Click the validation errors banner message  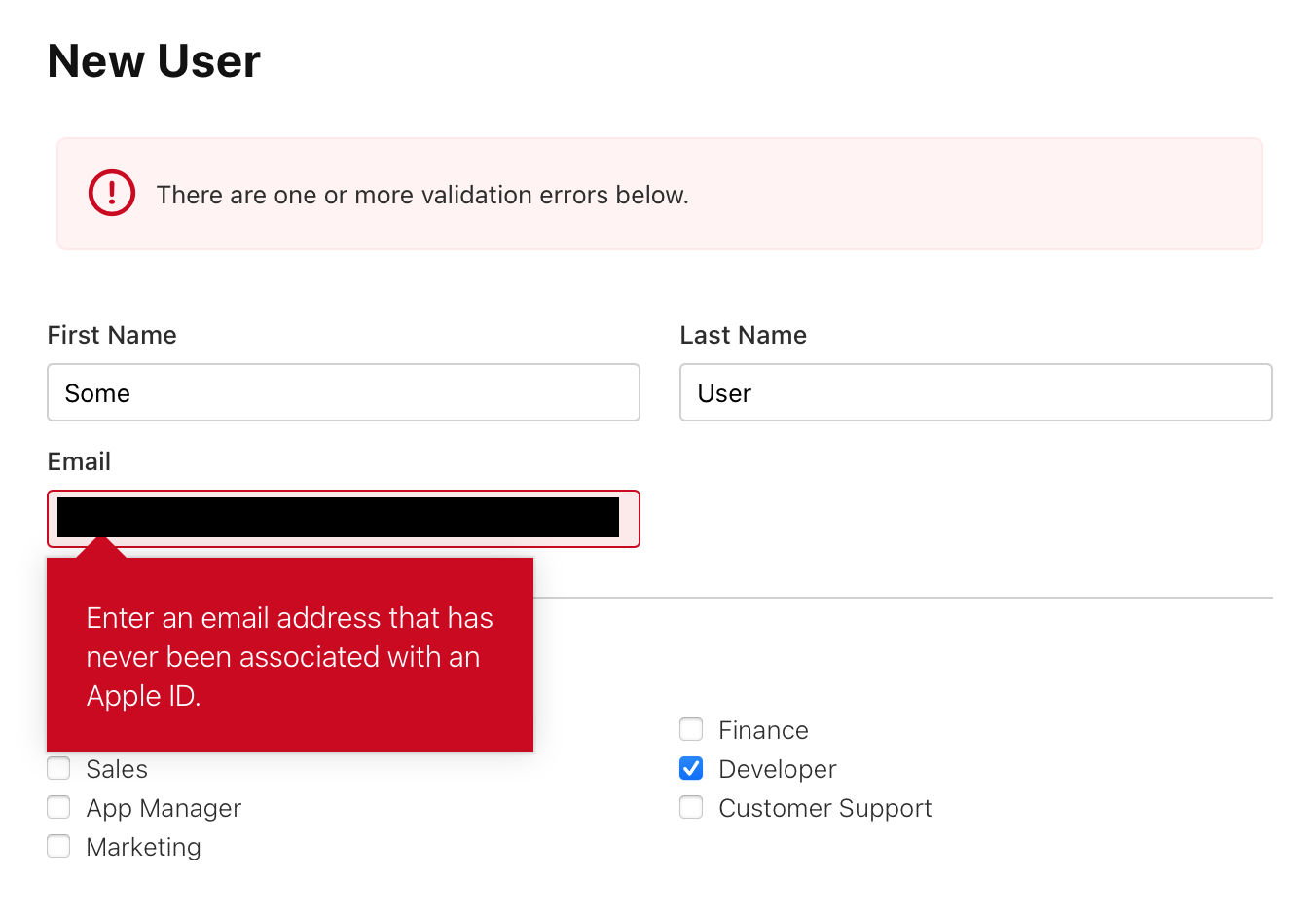[422, 195]
